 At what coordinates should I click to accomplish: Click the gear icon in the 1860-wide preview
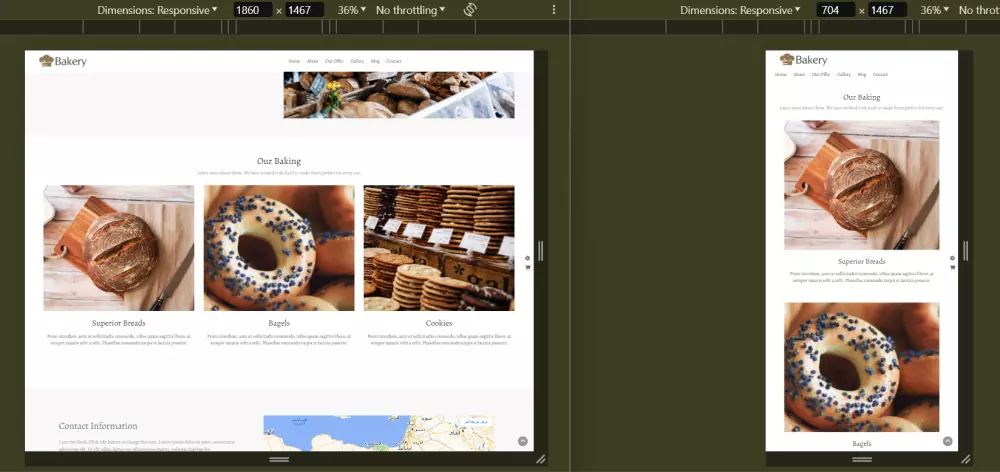click(527, 258)
